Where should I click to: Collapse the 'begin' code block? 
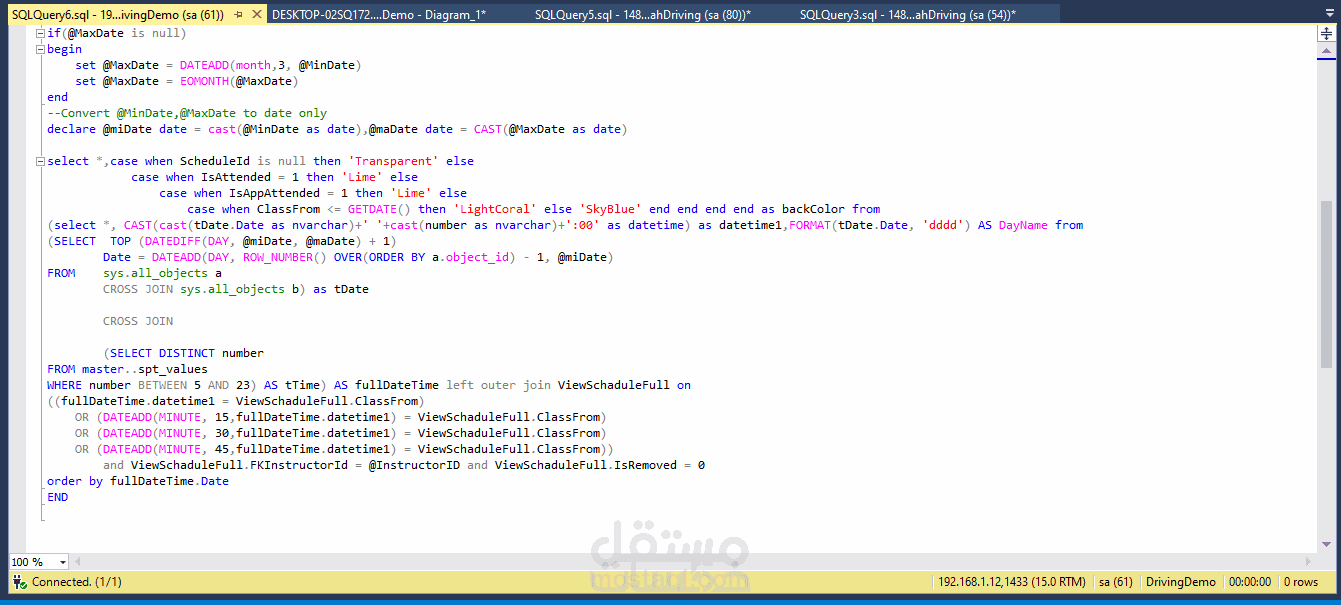[x=40, y=49]
